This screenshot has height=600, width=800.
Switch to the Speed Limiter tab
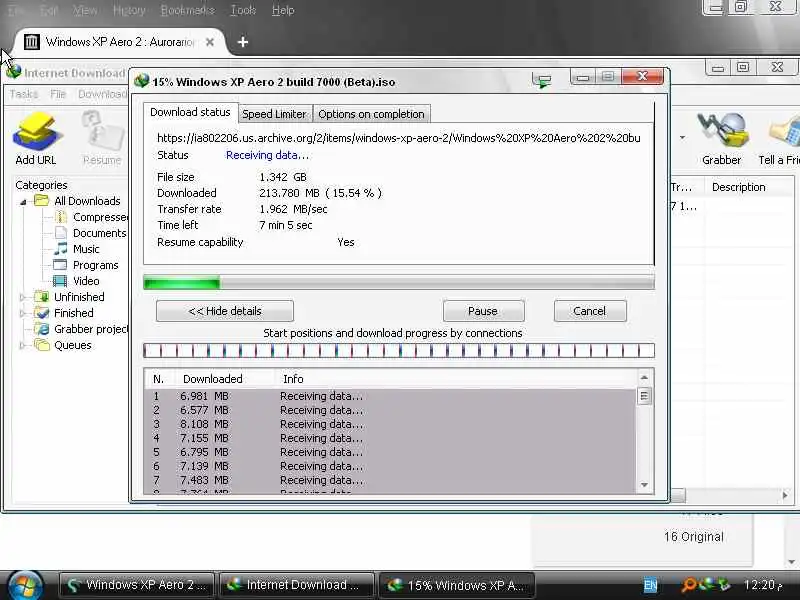(x=274, y=114)
